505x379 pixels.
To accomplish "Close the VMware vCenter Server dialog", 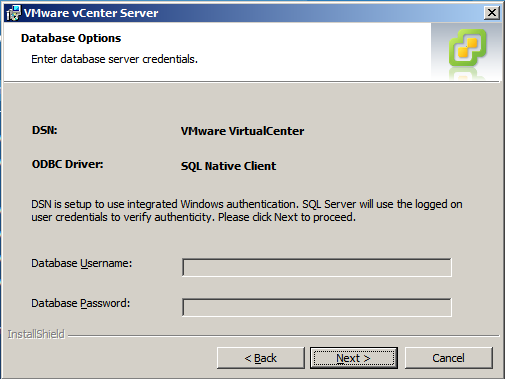I will pyautogui.click(x=492, y=13).
